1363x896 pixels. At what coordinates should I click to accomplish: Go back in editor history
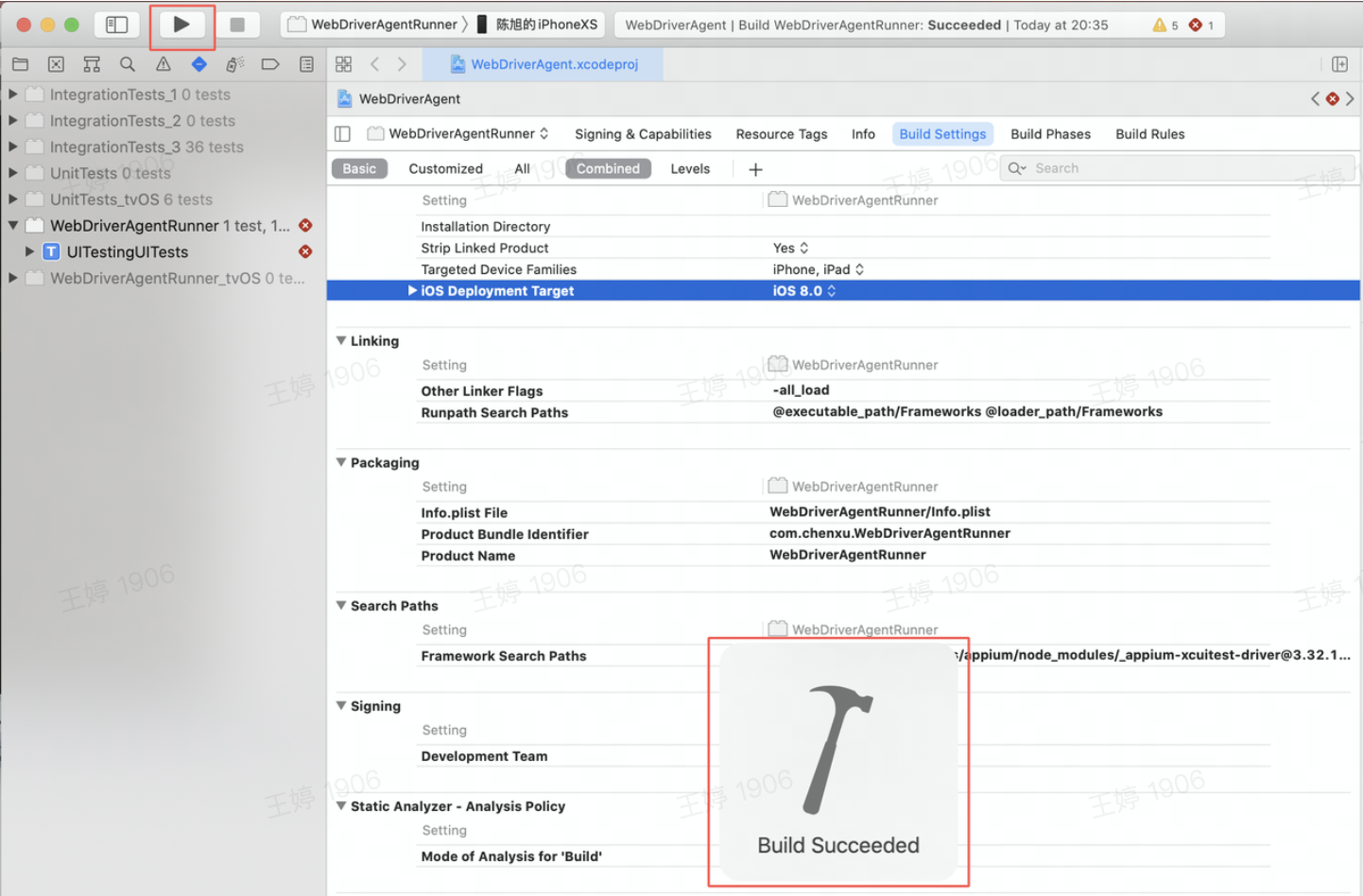click(375, 64)
